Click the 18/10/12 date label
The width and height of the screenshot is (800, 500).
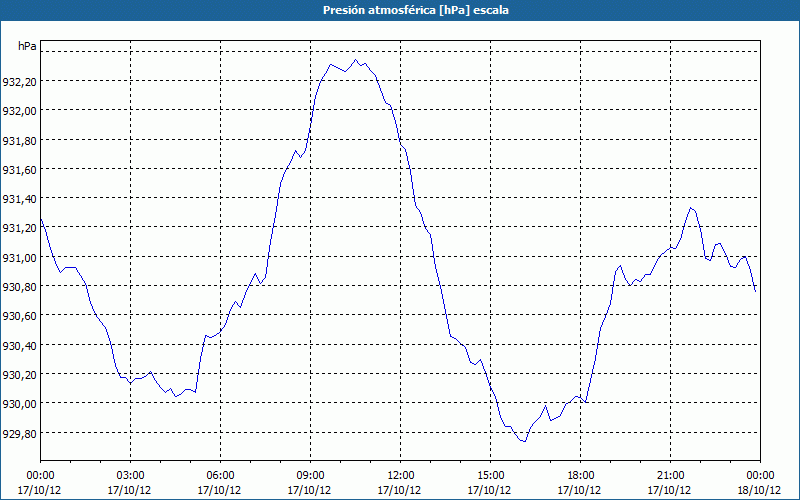[x=760, y=490]
